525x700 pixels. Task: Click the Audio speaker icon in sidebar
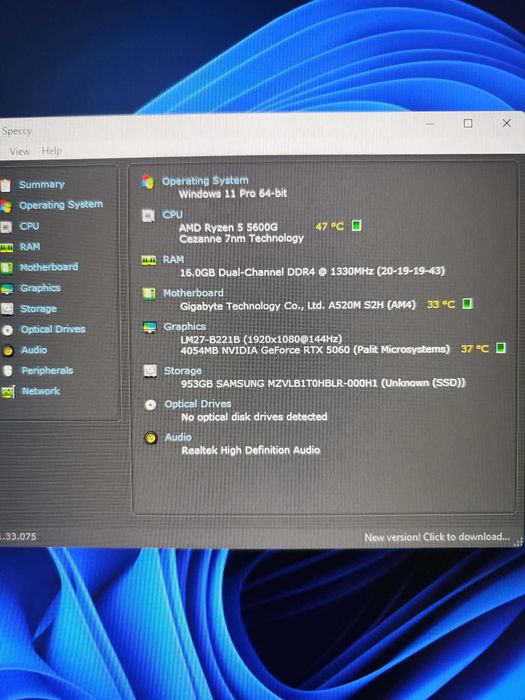(8, 350)
